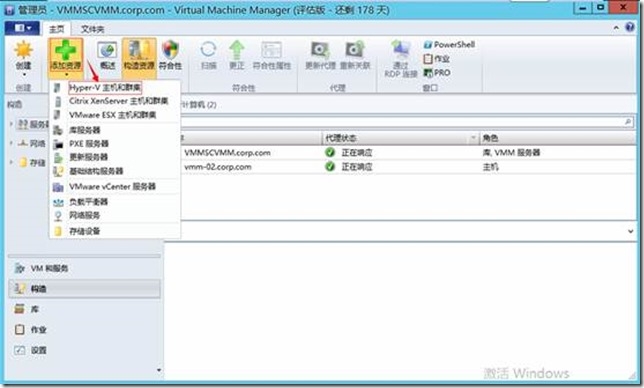Click inside the search filter field
This screenshot has width=644, height=388.
tap(402, 122)
